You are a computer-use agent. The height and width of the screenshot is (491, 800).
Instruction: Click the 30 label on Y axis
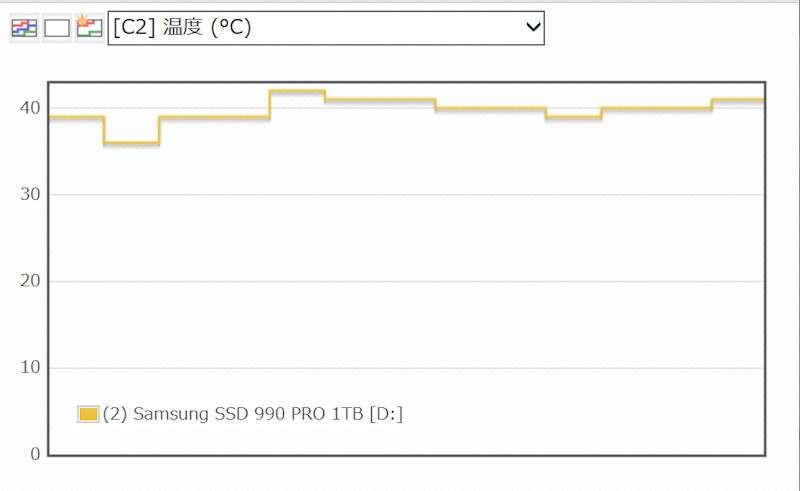coord(30,194)
